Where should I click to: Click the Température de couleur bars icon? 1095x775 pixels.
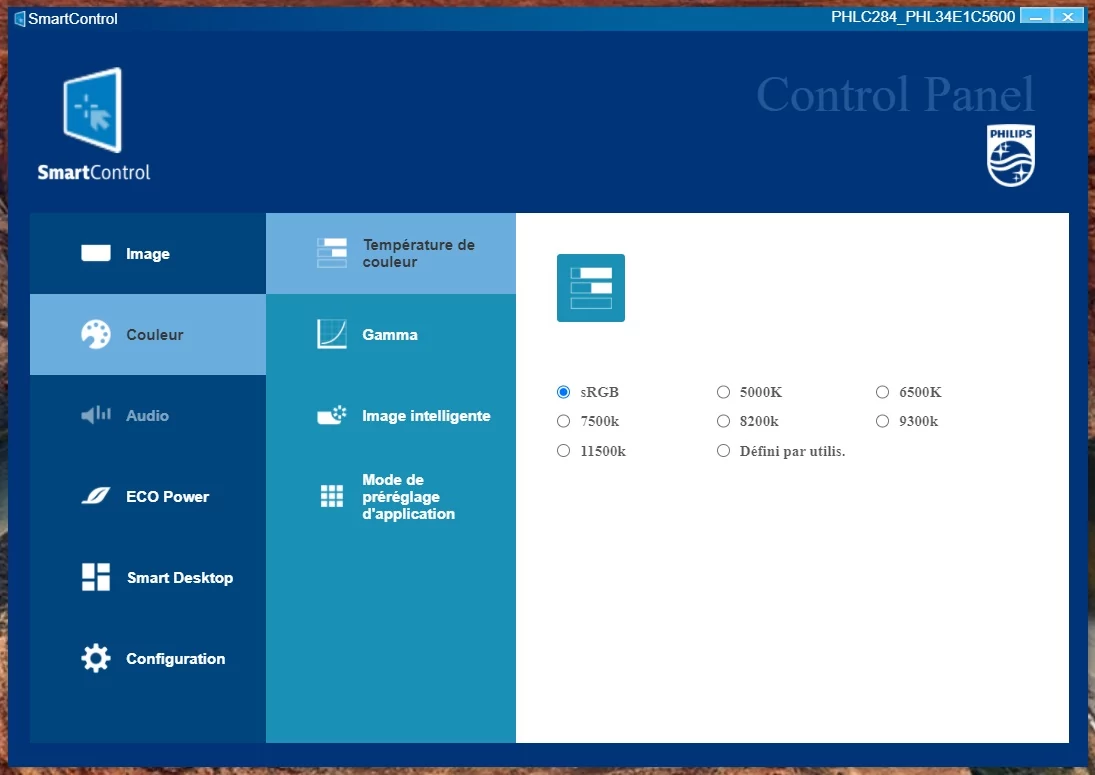click(x=332, y=253)
